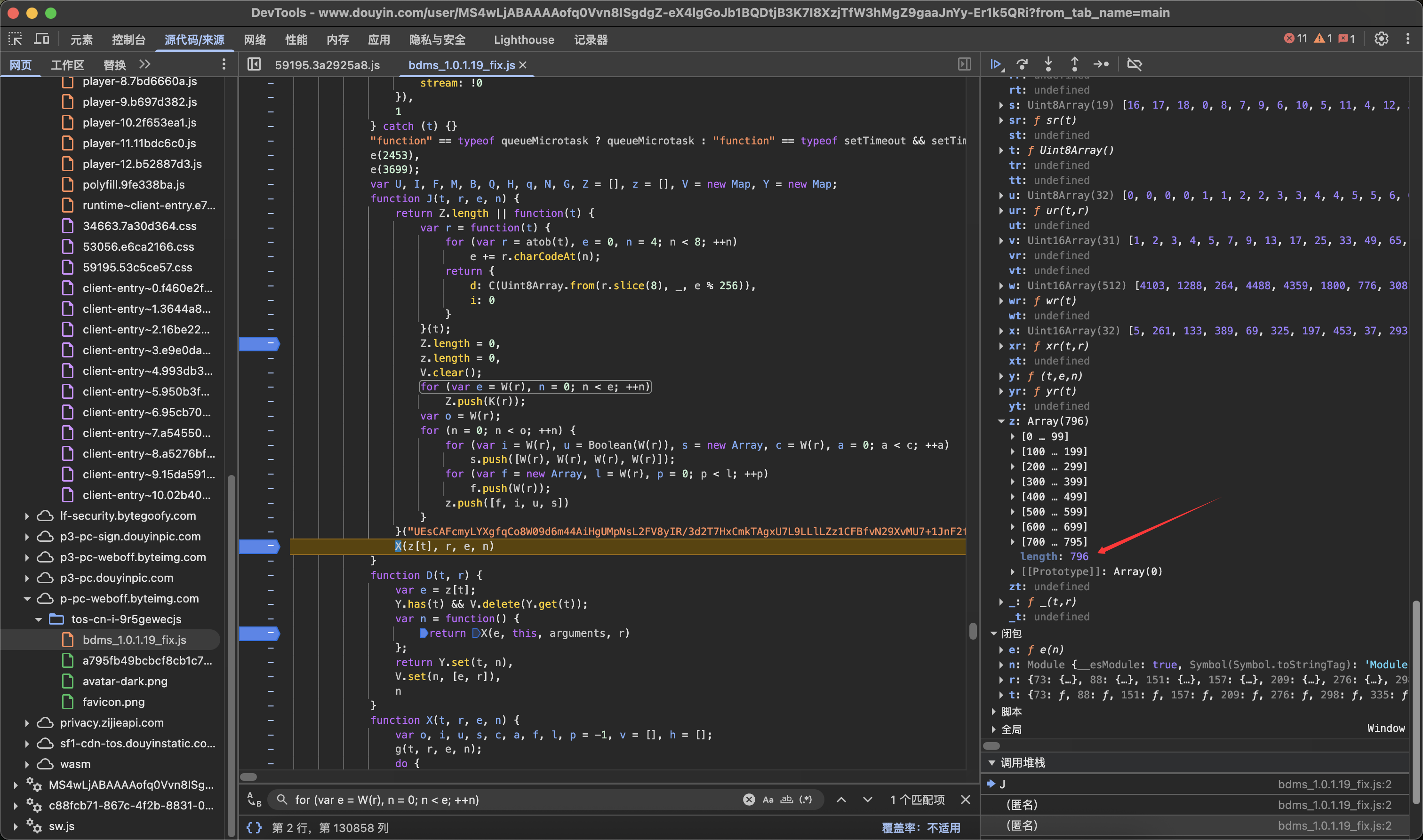Toggle regular expression search option
Viewport: 1423px width, 840px height.
(805, 799)
